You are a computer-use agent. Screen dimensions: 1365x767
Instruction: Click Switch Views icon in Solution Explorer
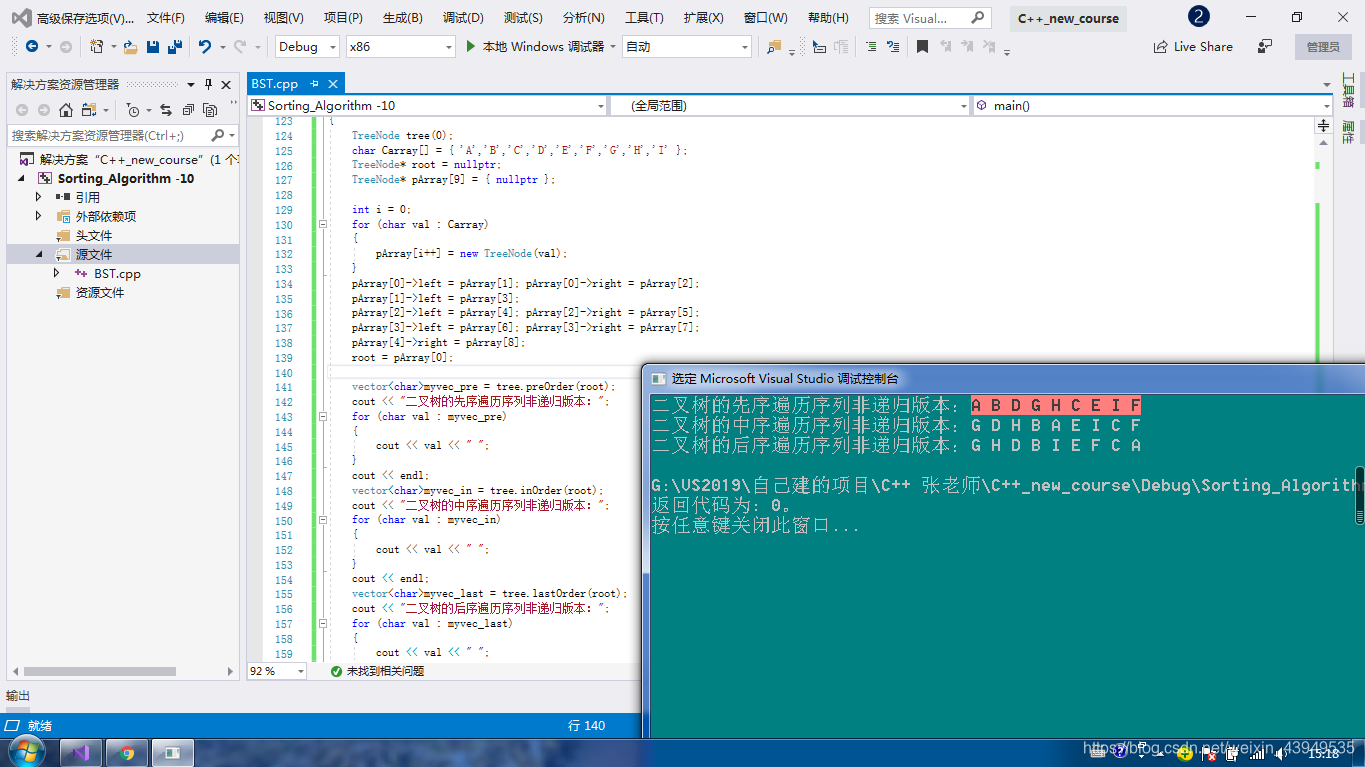[x=89, y=110]
